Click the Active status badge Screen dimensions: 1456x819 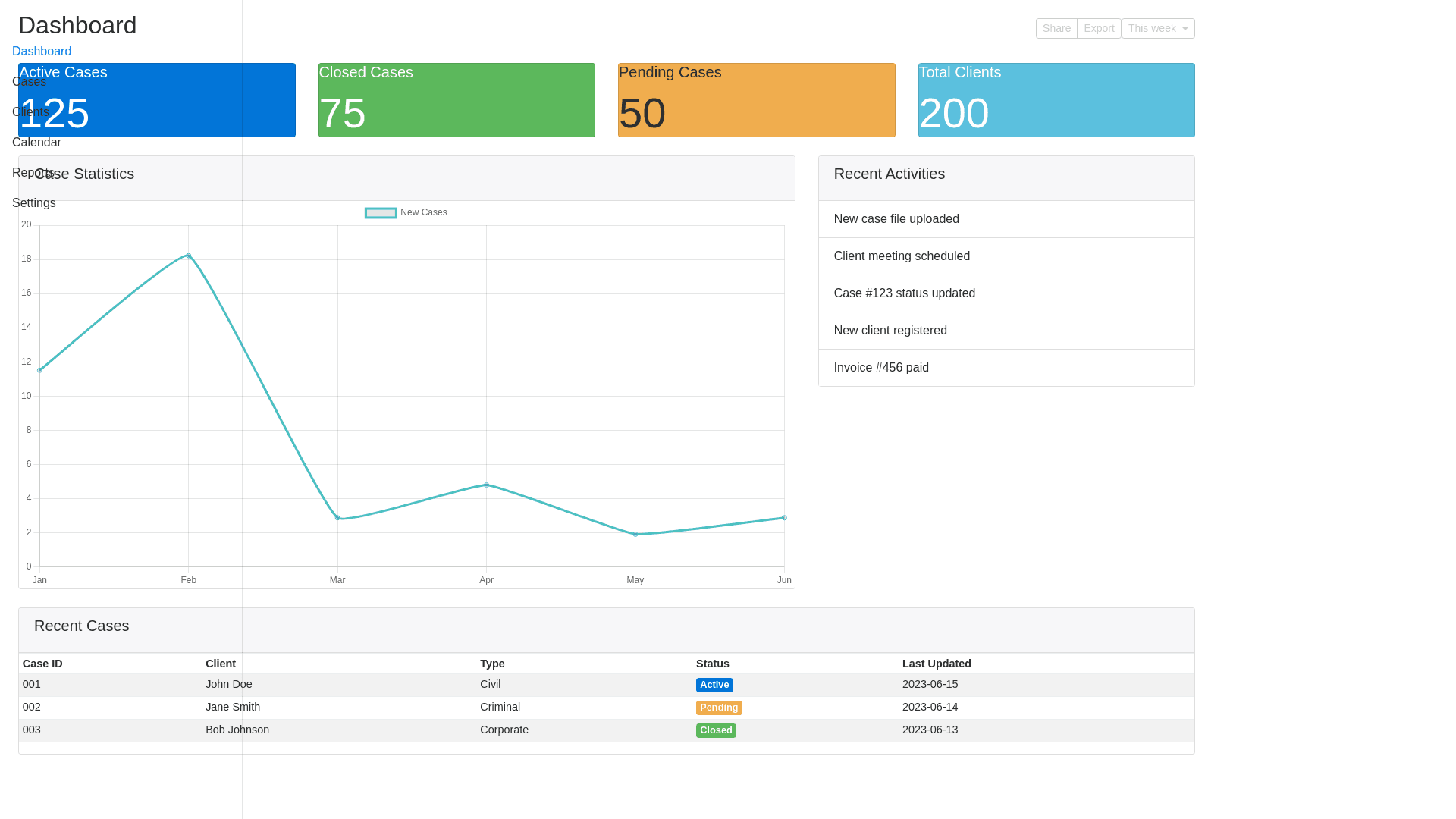click(714, 685)
